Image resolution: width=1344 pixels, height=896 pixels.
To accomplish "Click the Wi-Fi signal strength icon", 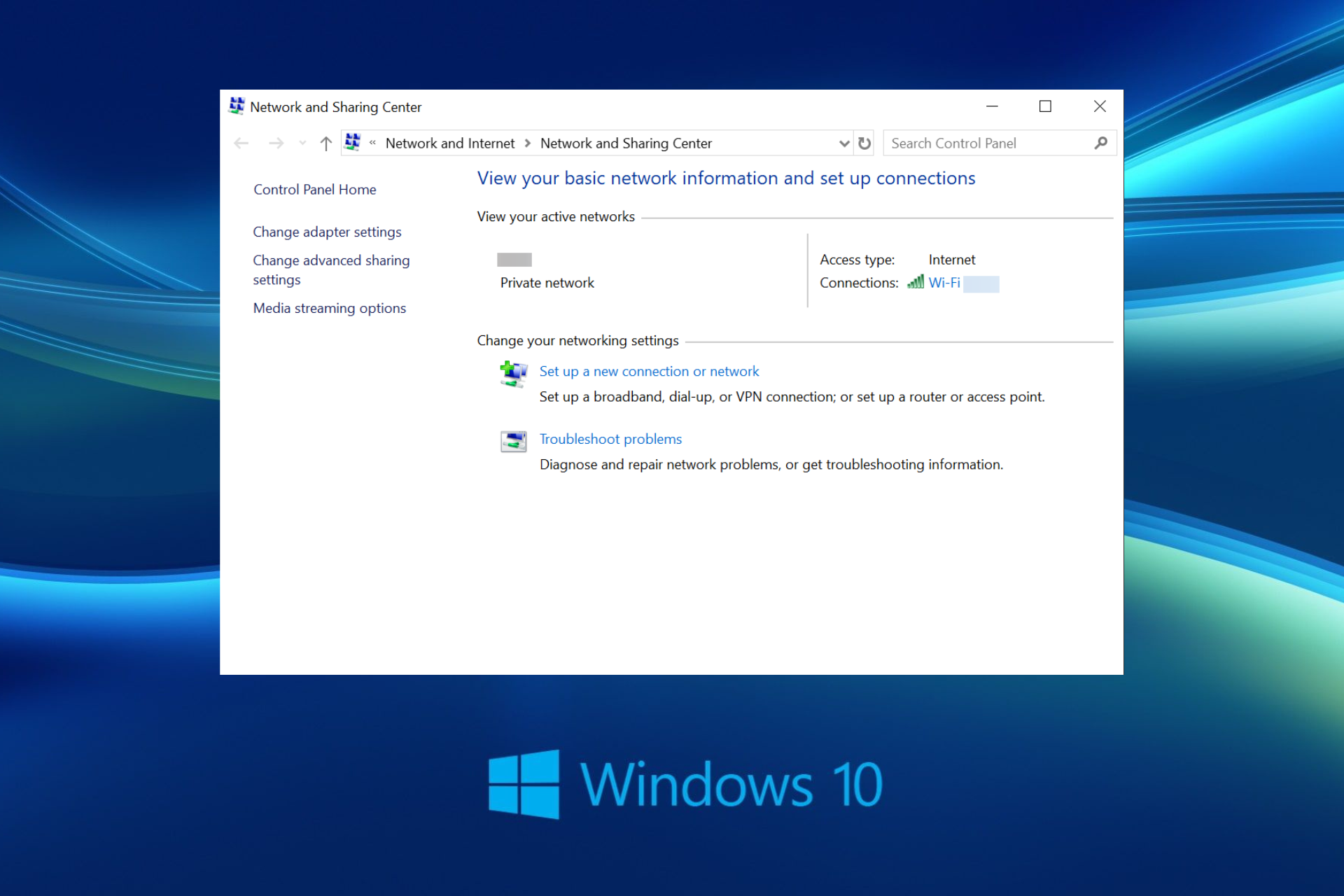I will 915,281.
